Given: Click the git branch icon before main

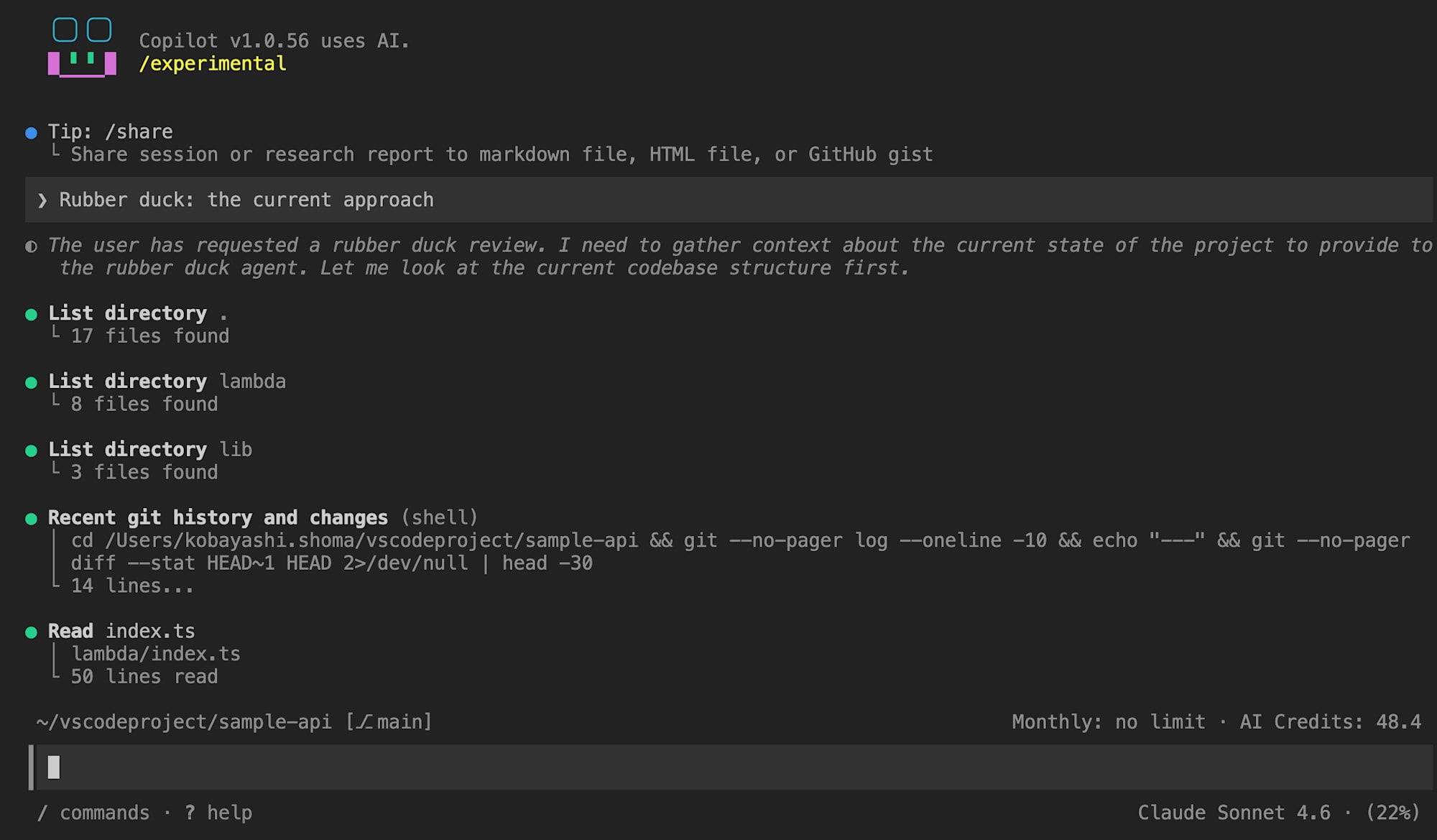Looking at the screenshot, I should click(x=366, y=721).
